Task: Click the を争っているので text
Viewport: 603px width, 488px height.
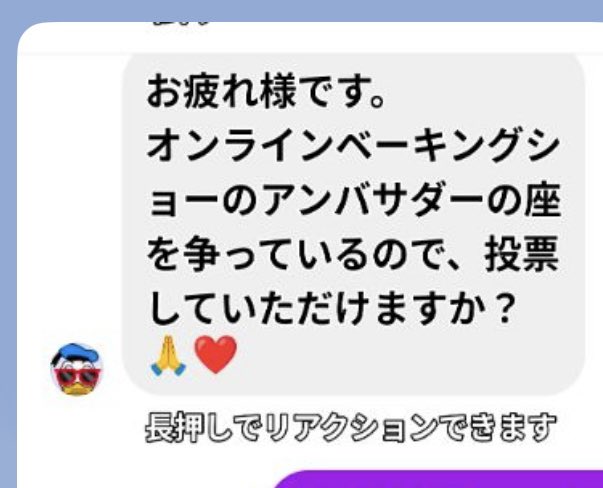Action: (294, 256)
